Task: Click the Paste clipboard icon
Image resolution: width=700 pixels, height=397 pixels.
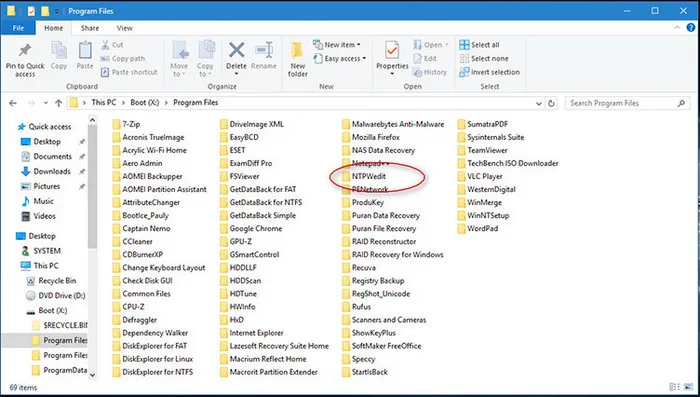Action: tap(85, 50)
